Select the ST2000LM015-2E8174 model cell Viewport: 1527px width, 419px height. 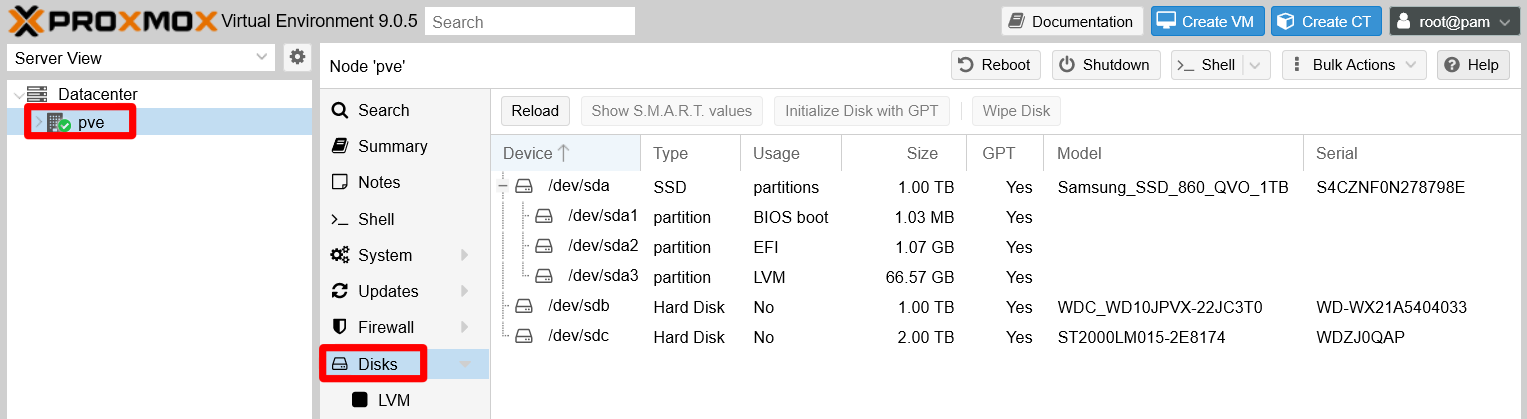coord(1141,337)
